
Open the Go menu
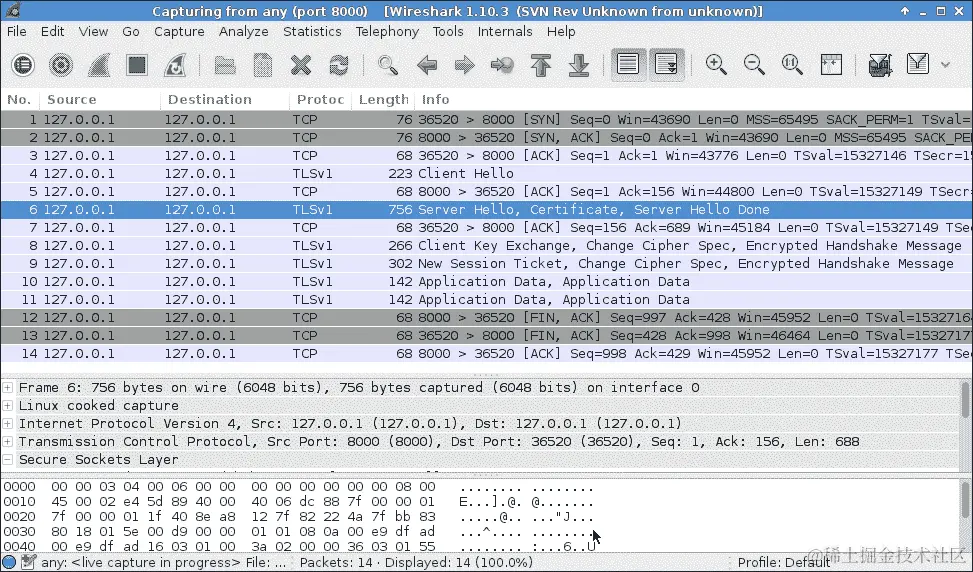(x=131, y=32)
